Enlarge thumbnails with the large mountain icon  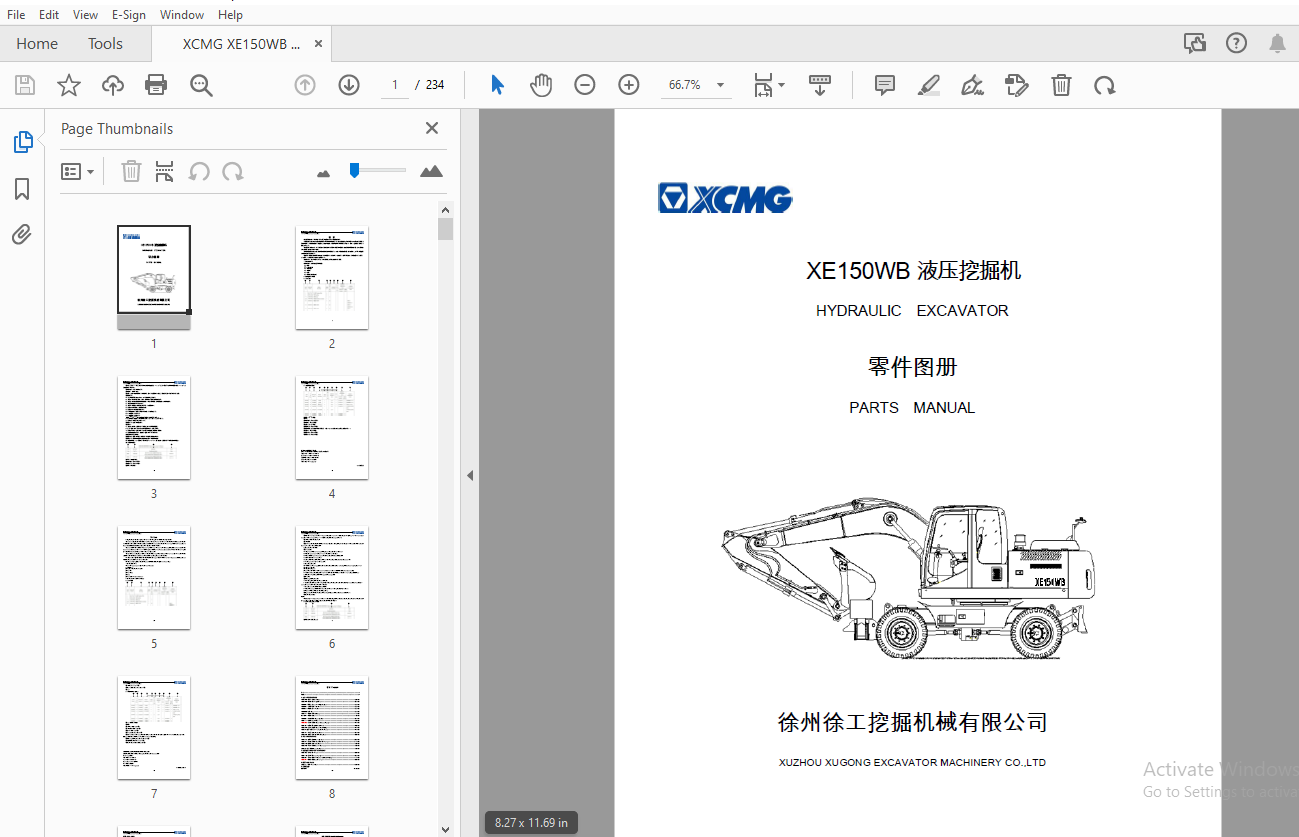point(431,171)
